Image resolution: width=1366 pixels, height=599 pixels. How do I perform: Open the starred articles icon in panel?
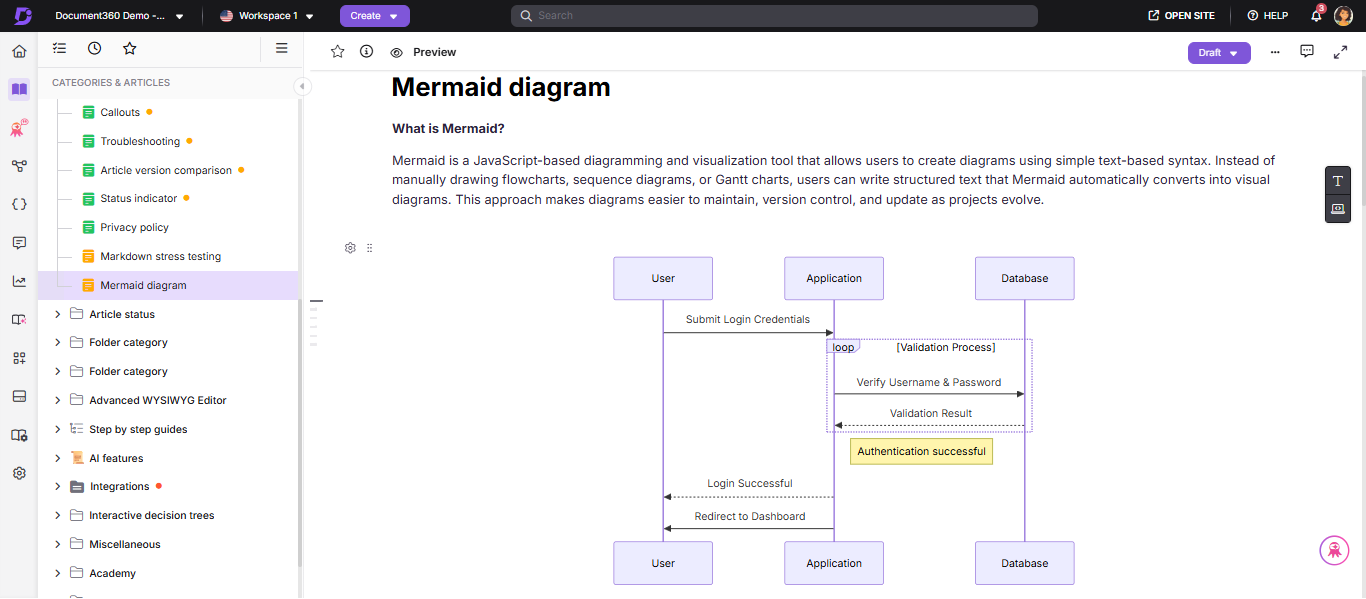[x=129, y=48]
